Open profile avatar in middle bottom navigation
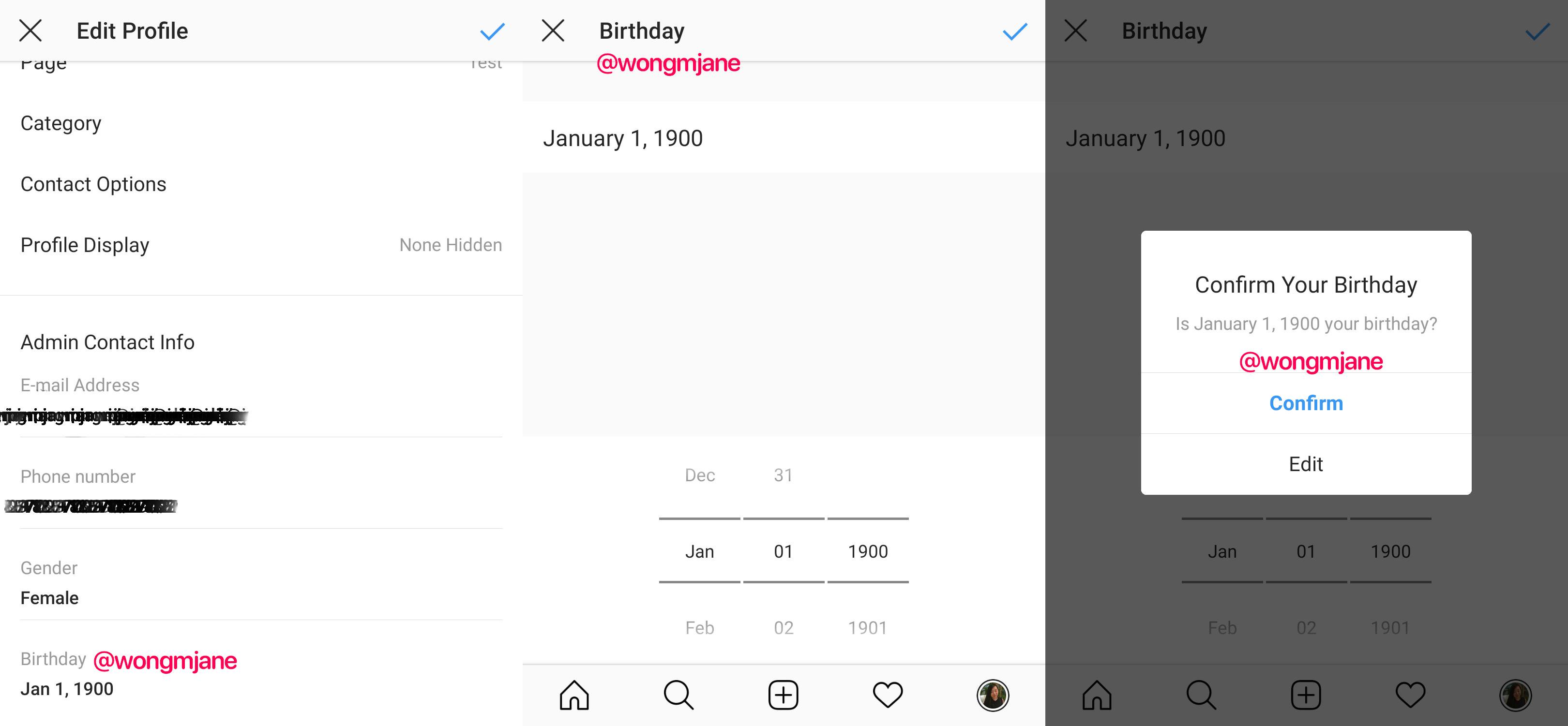The image size is (1568, 726). 993,695
